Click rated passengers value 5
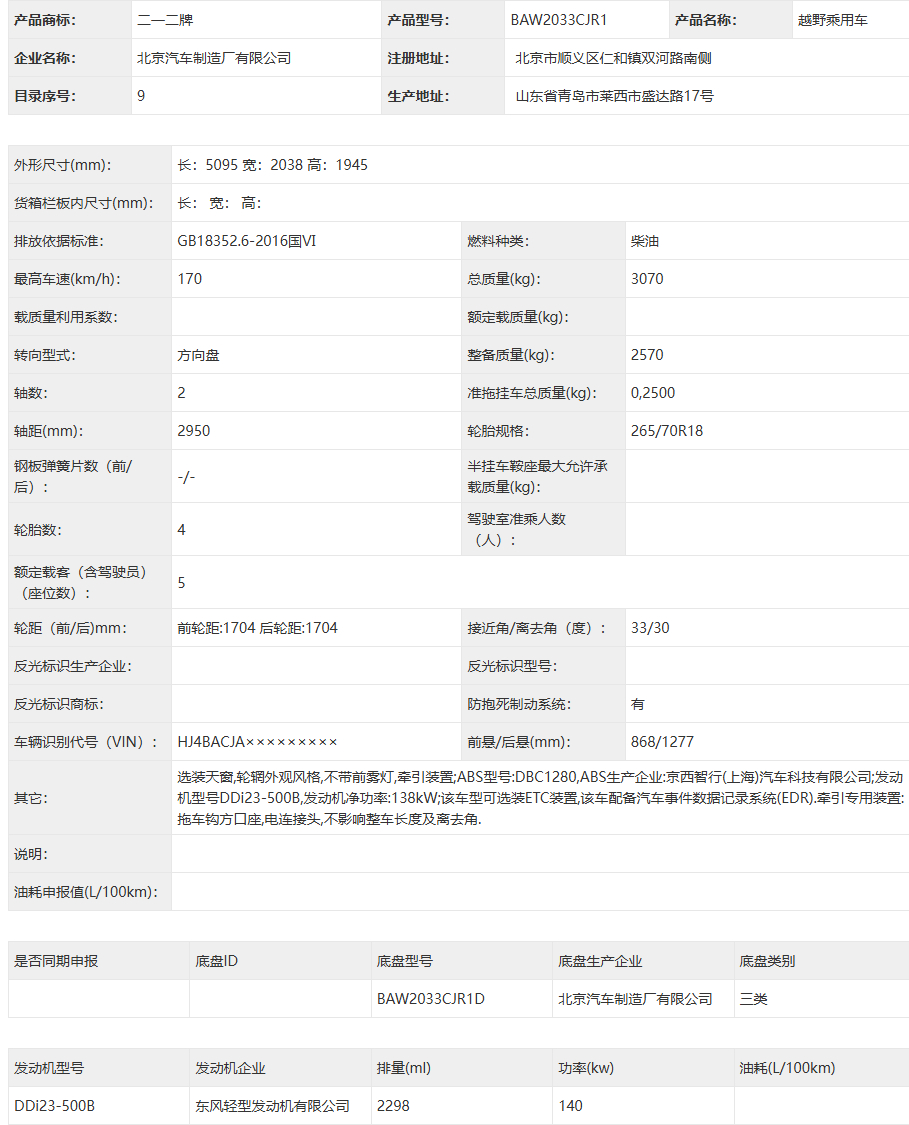 [x=182, y=583]
